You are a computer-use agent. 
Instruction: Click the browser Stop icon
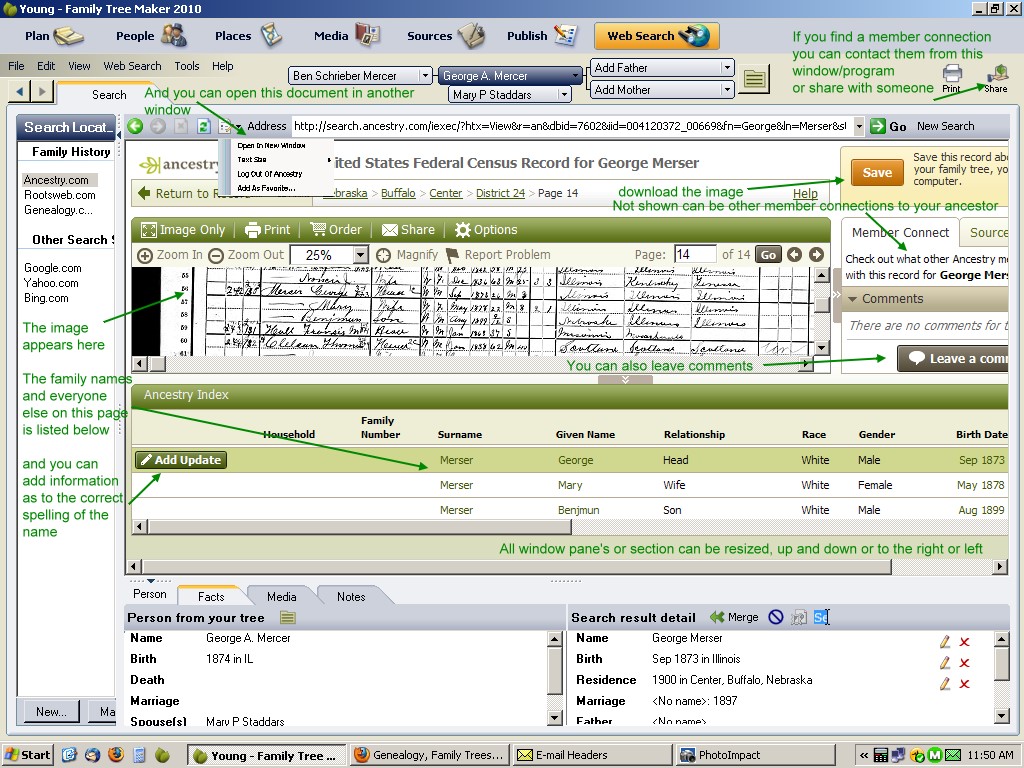[182, 126]
